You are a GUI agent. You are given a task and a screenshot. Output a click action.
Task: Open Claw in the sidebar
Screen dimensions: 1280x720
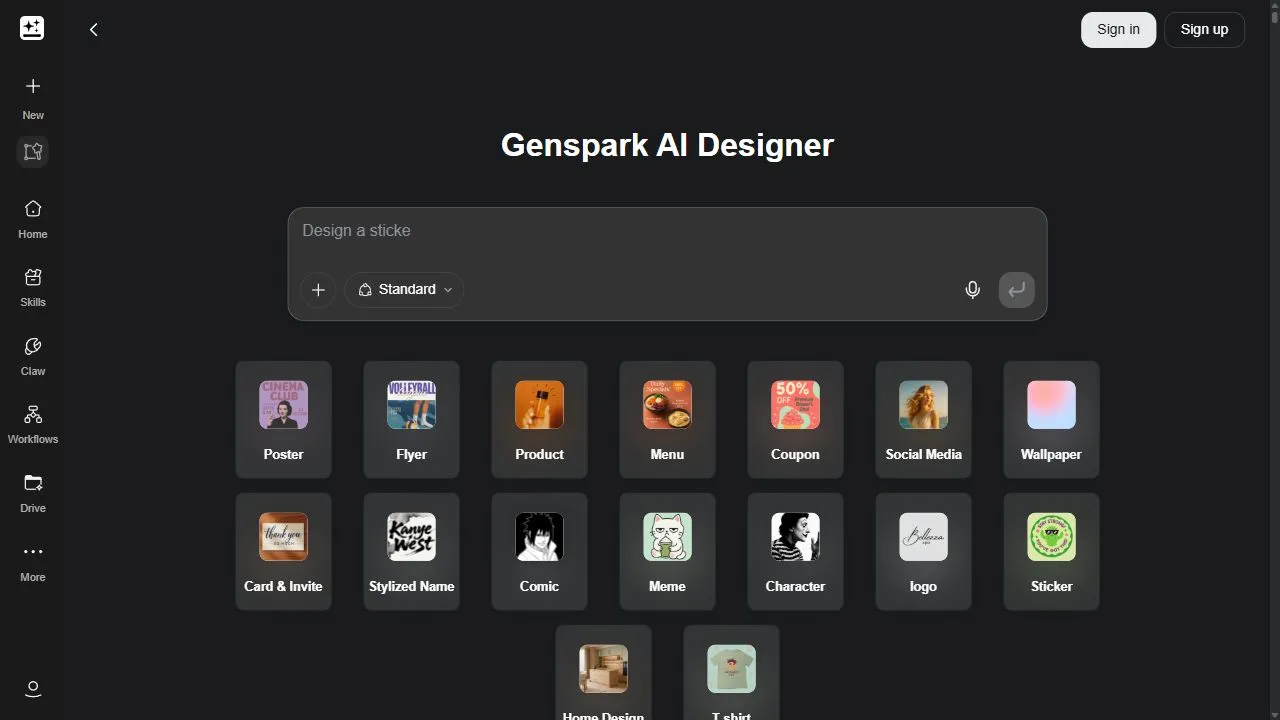coord(33,356)
